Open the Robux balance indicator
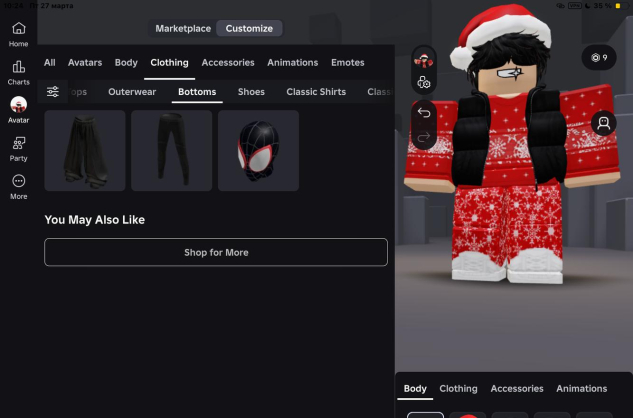Image resolution: width=633 pixels, height=418 pixels. (599, 58)
